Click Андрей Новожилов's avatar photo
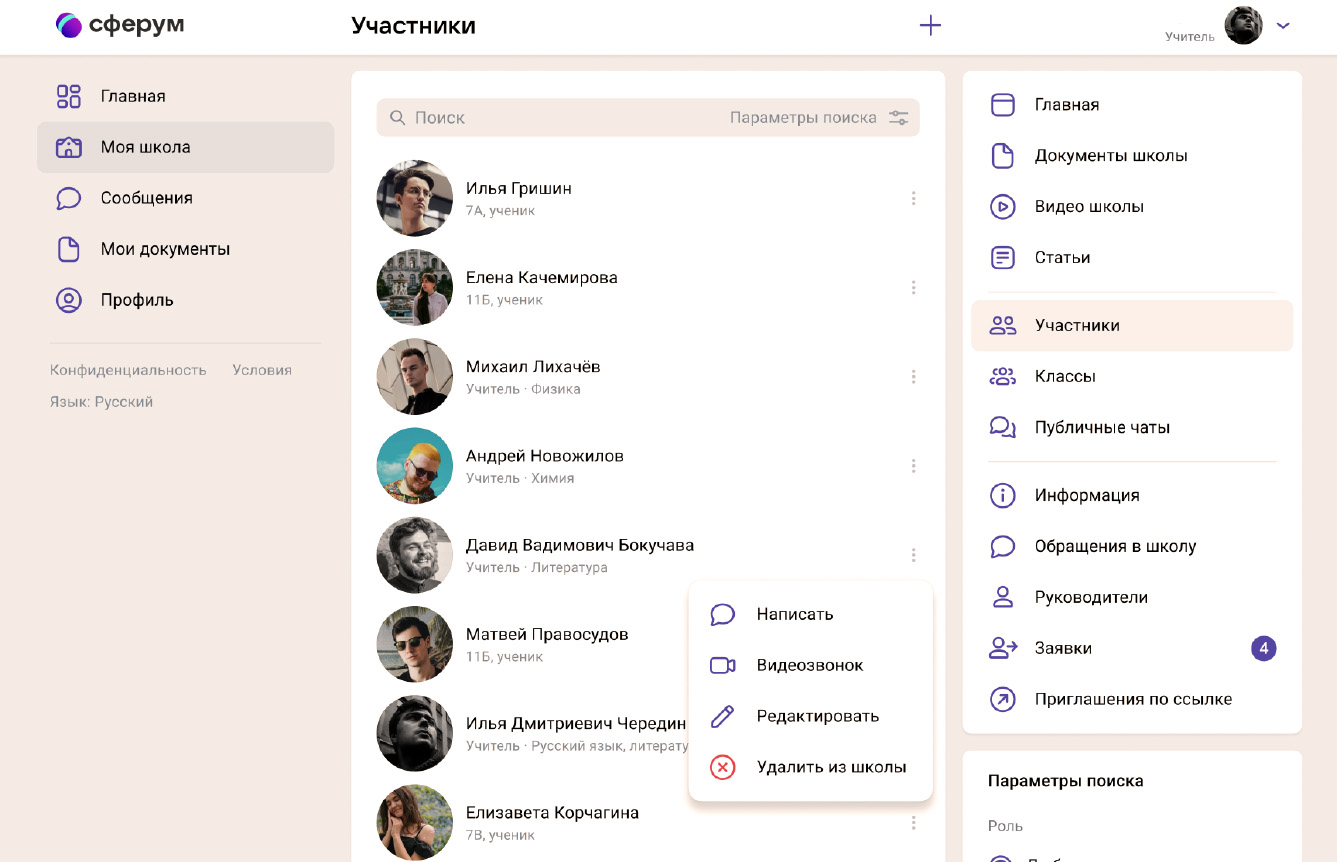The image size is (1338, 862). coord(414,466)
